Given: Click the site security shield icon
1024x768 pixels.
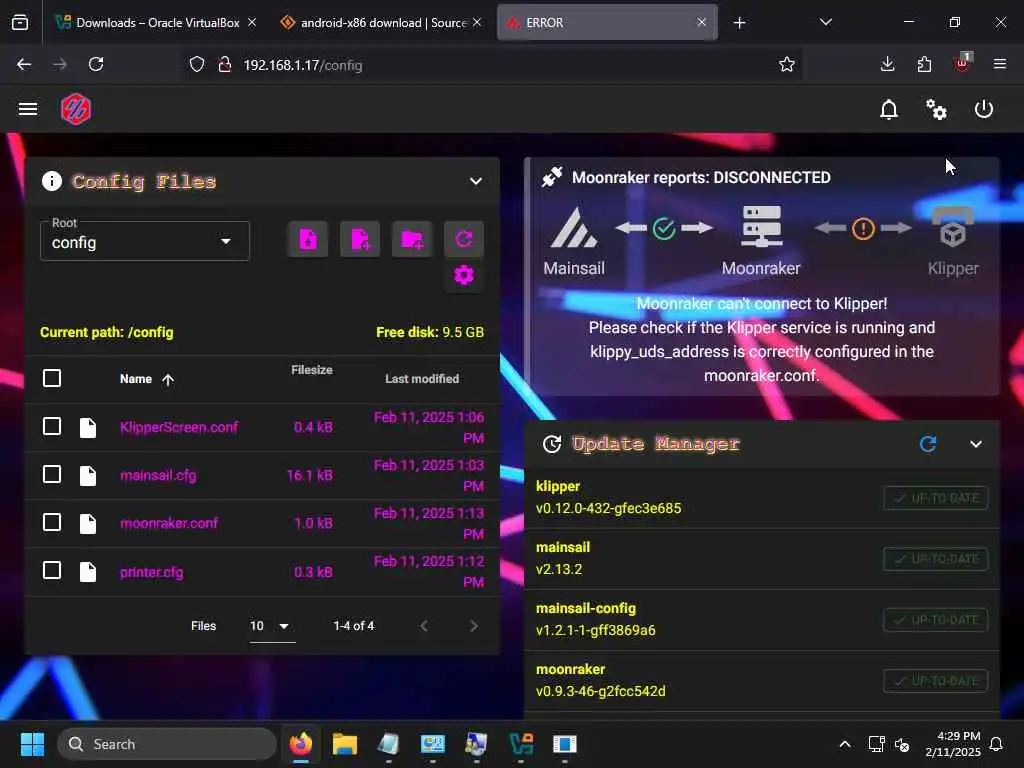Looking at the screenshot, I should (197, 65).
